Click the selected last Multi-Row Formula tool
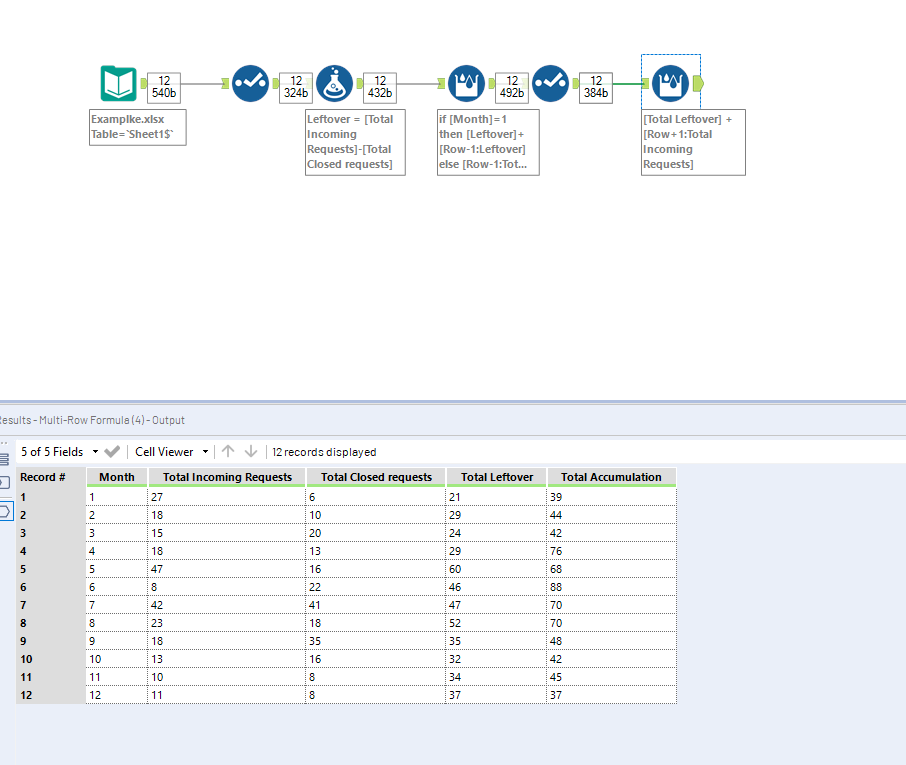 pos(669,84)
